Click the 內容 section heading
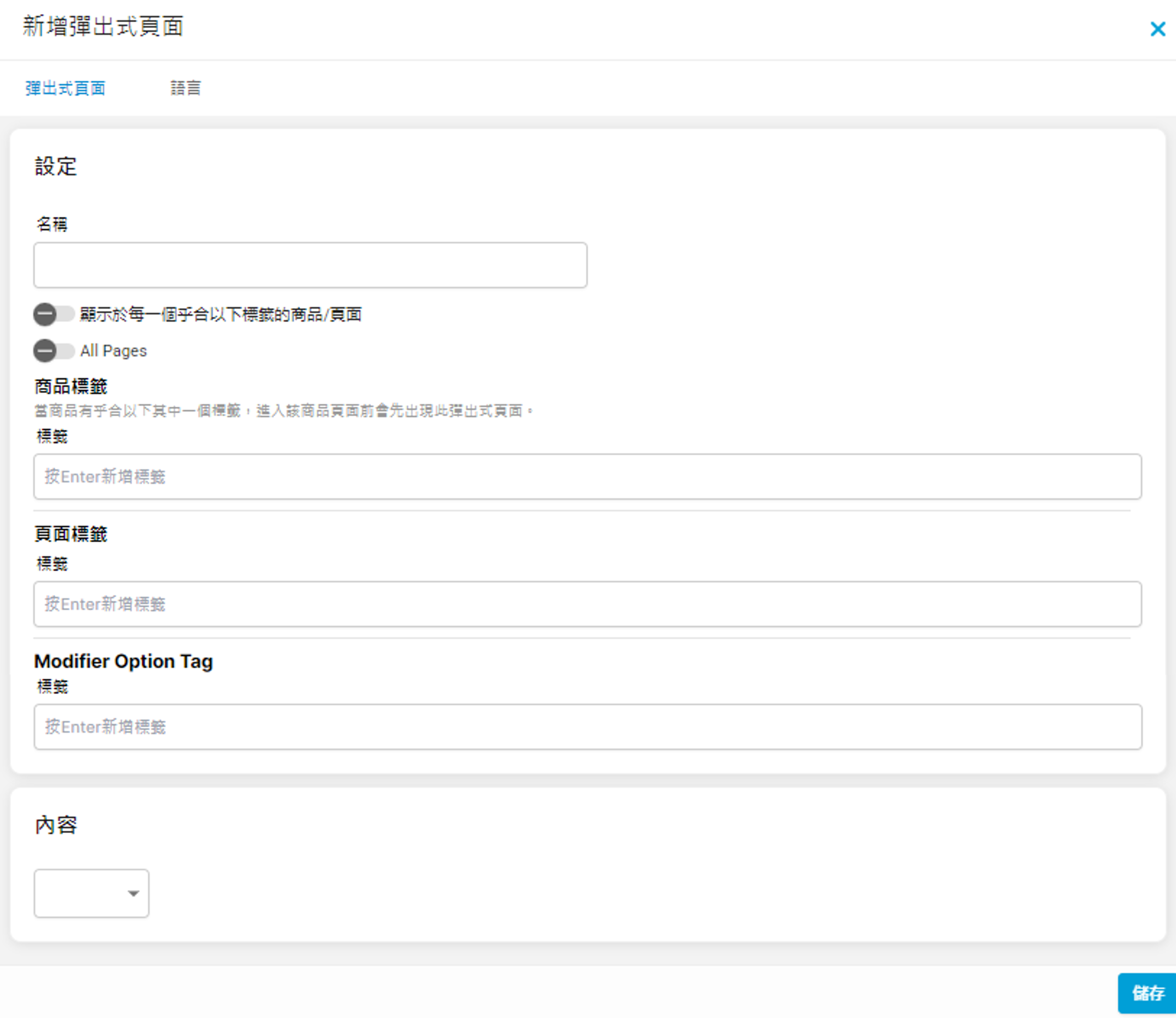Viewport: 1176px width, 1018px height. click(x=56, y=825)
